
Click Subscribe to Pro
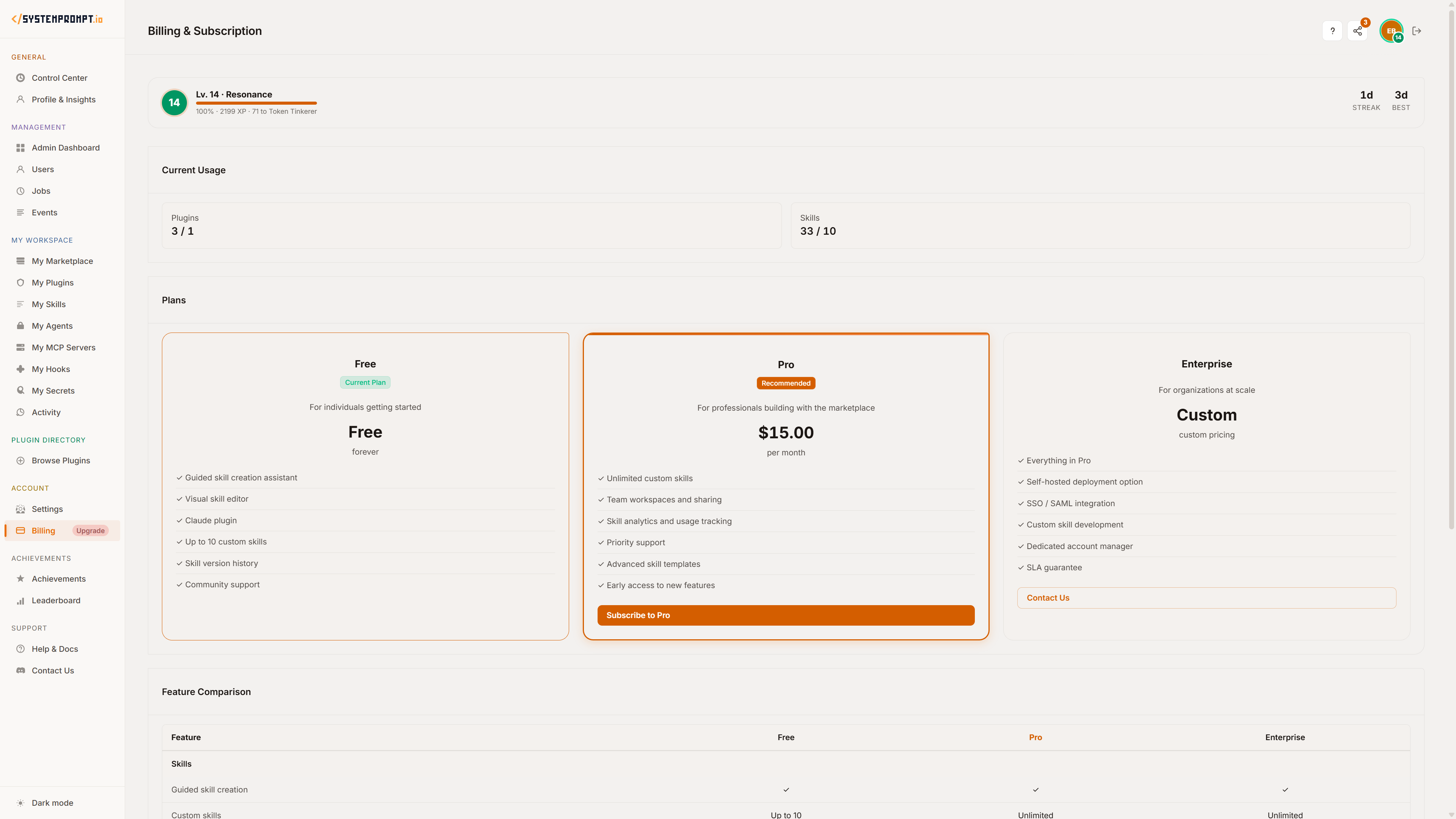tap(786, 615)
